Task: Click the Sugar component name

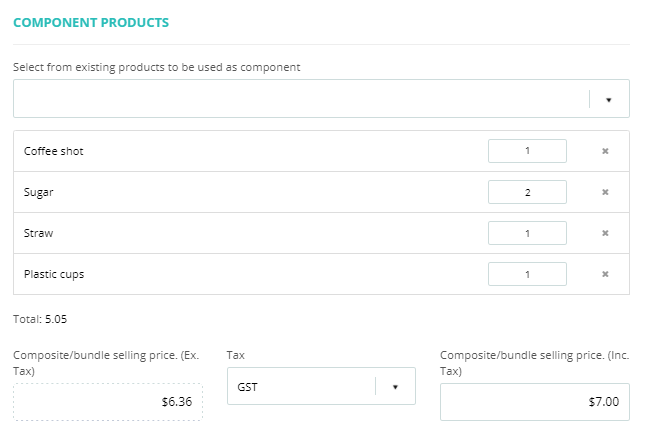Action: point(38,192)
